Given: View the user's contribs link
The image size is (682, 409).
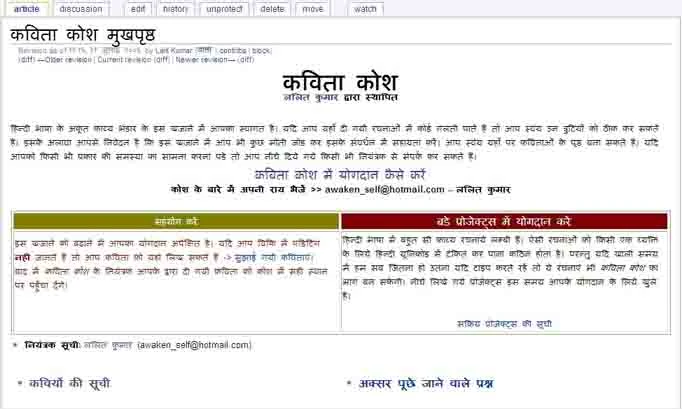Looking at the screenshot, I should 233,51.
